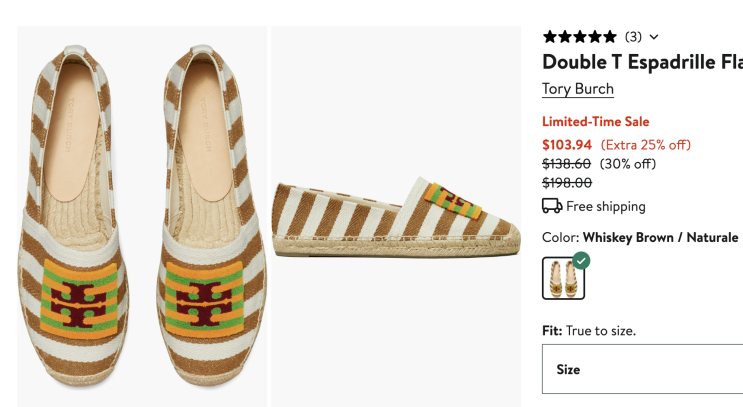Viewport: 743px width, 407px height.
Task: Enlarge the top-view espadrilles product image
Action: 142,215
